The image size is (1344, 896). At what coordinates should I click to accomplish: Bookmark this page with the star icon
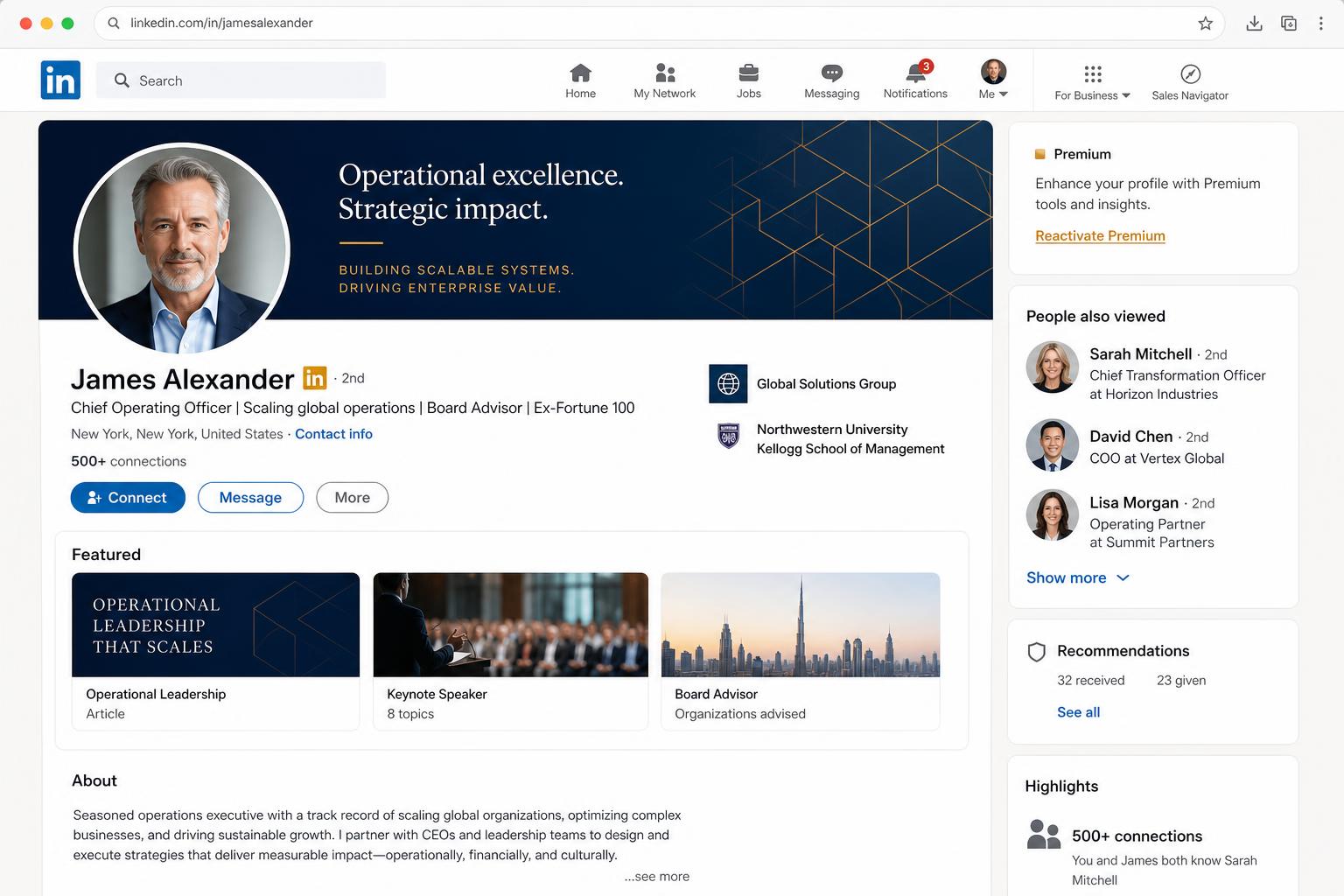tap(1205, 24)
